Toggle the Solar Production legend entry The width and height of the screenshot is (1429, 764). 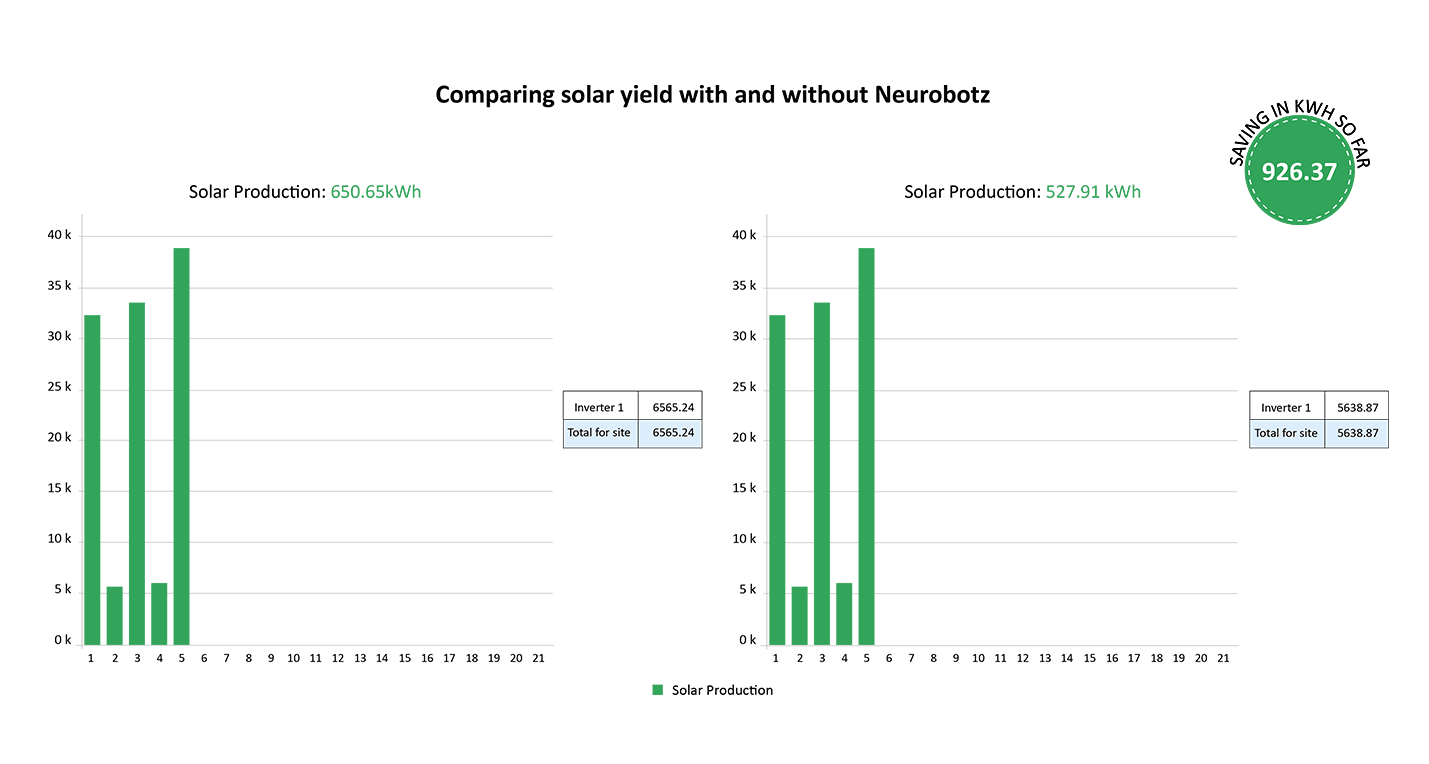[x=721, y=690]
